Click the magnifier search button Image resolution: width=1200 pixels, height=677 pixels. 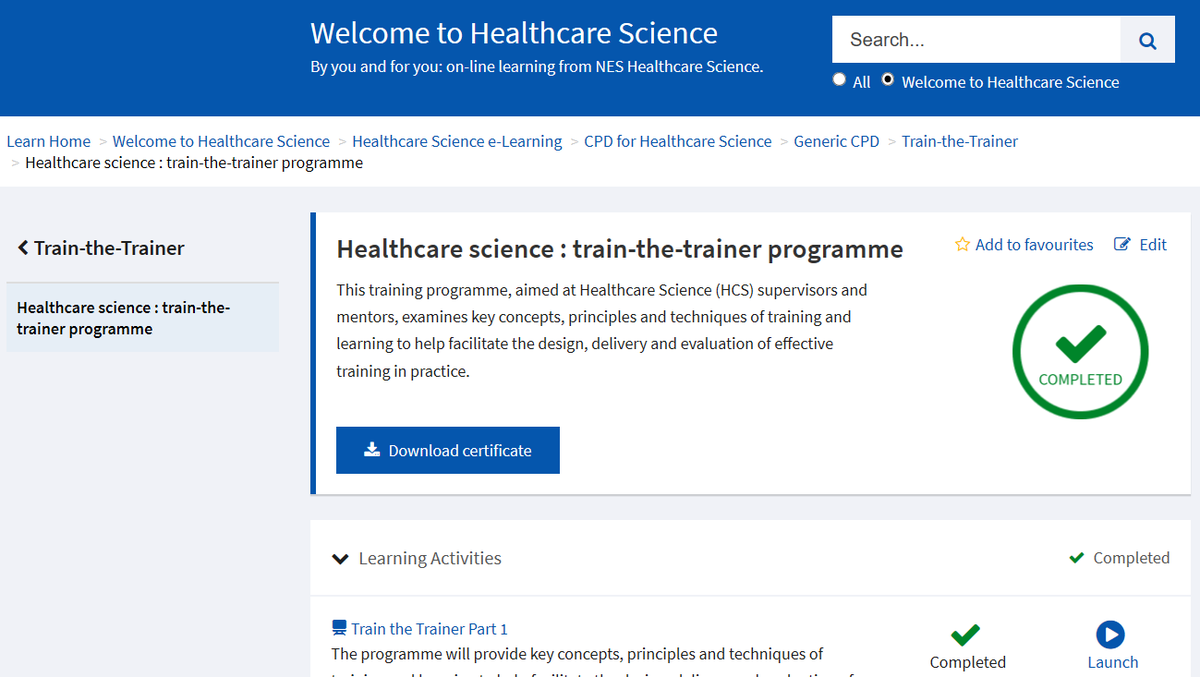click(x=1148, y=41)
